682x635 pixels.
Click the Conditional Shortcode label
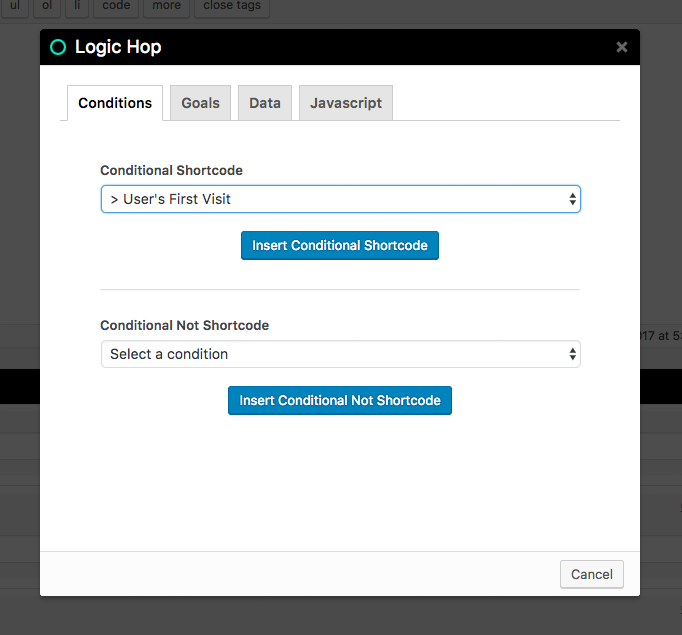point(171,170)
